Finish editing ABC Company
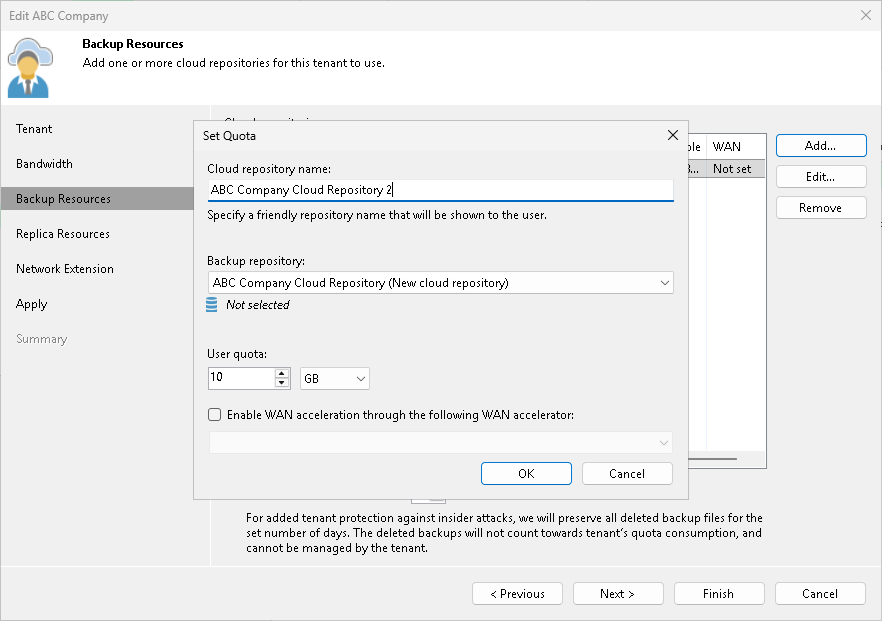882x621 pixels. (x=719, y=593)
